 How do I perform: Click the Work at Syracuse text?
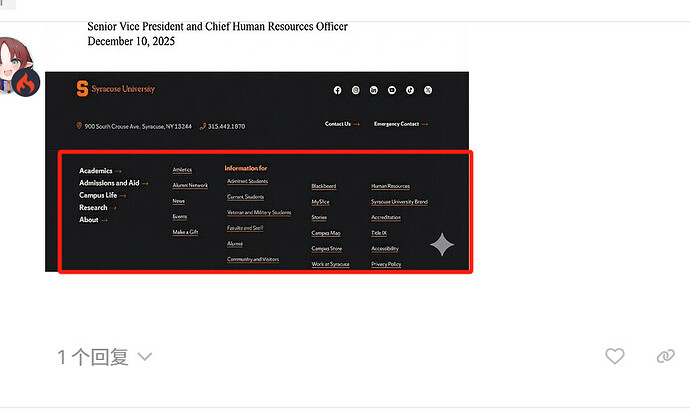(330, 264)
